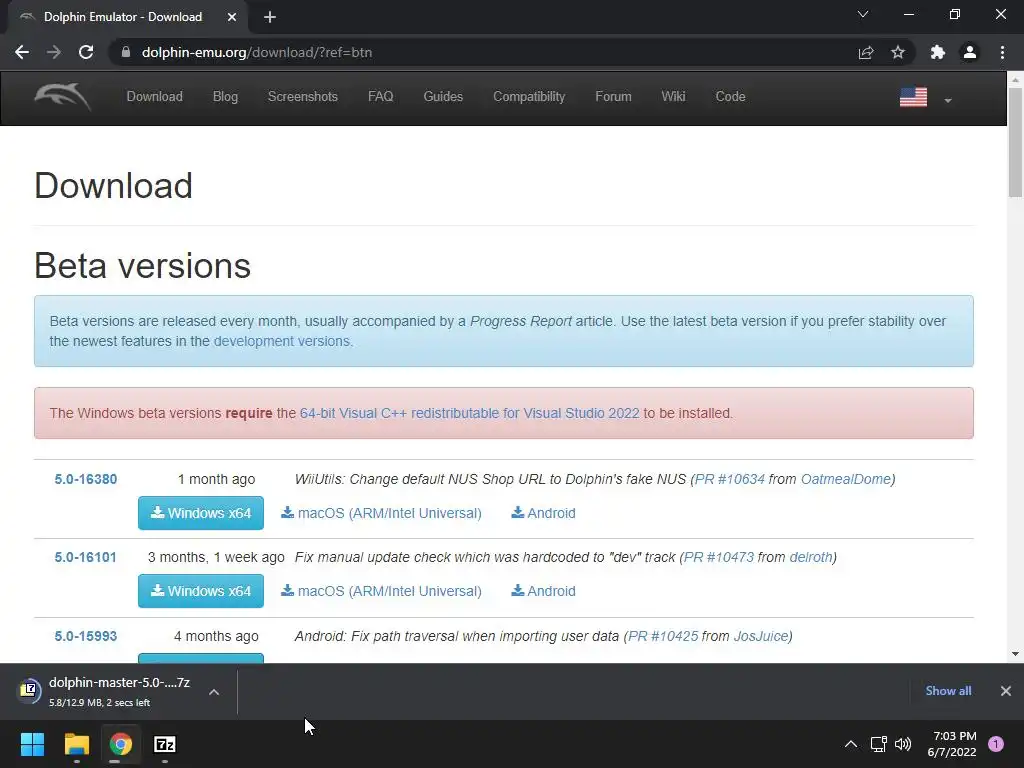Follow the development versions link
Screen dimensions: 1024x768
tap(282, 341)
